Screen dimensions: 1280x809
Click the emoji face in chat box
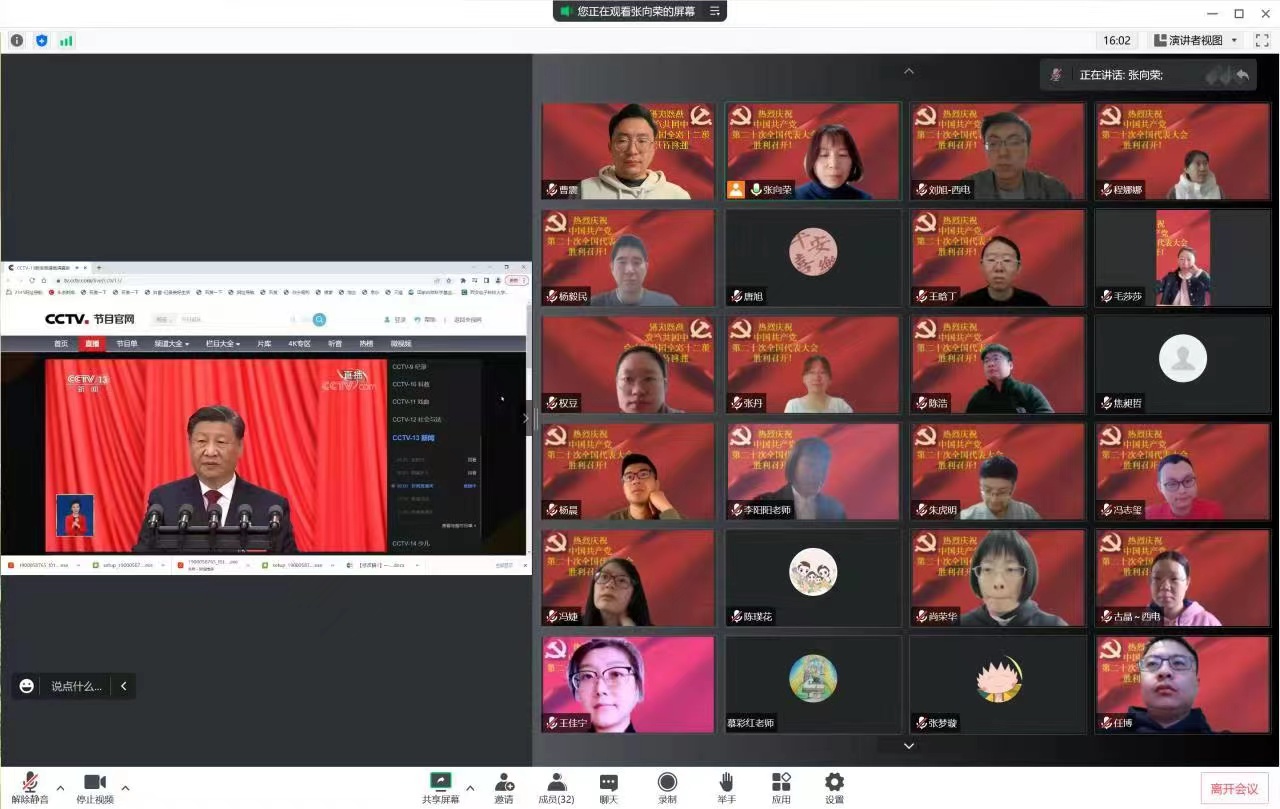coord(27,686)
